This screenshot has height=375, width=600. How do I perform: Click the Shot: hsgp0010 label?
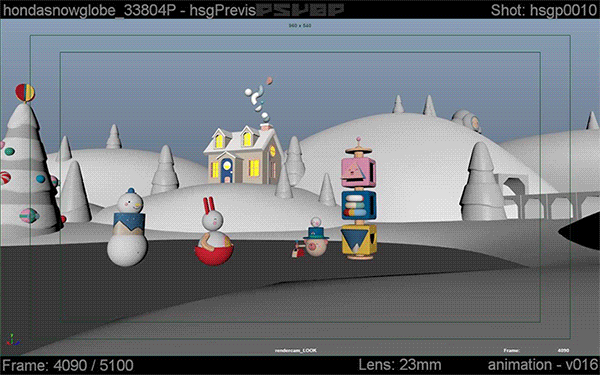[x=544, y=10]
